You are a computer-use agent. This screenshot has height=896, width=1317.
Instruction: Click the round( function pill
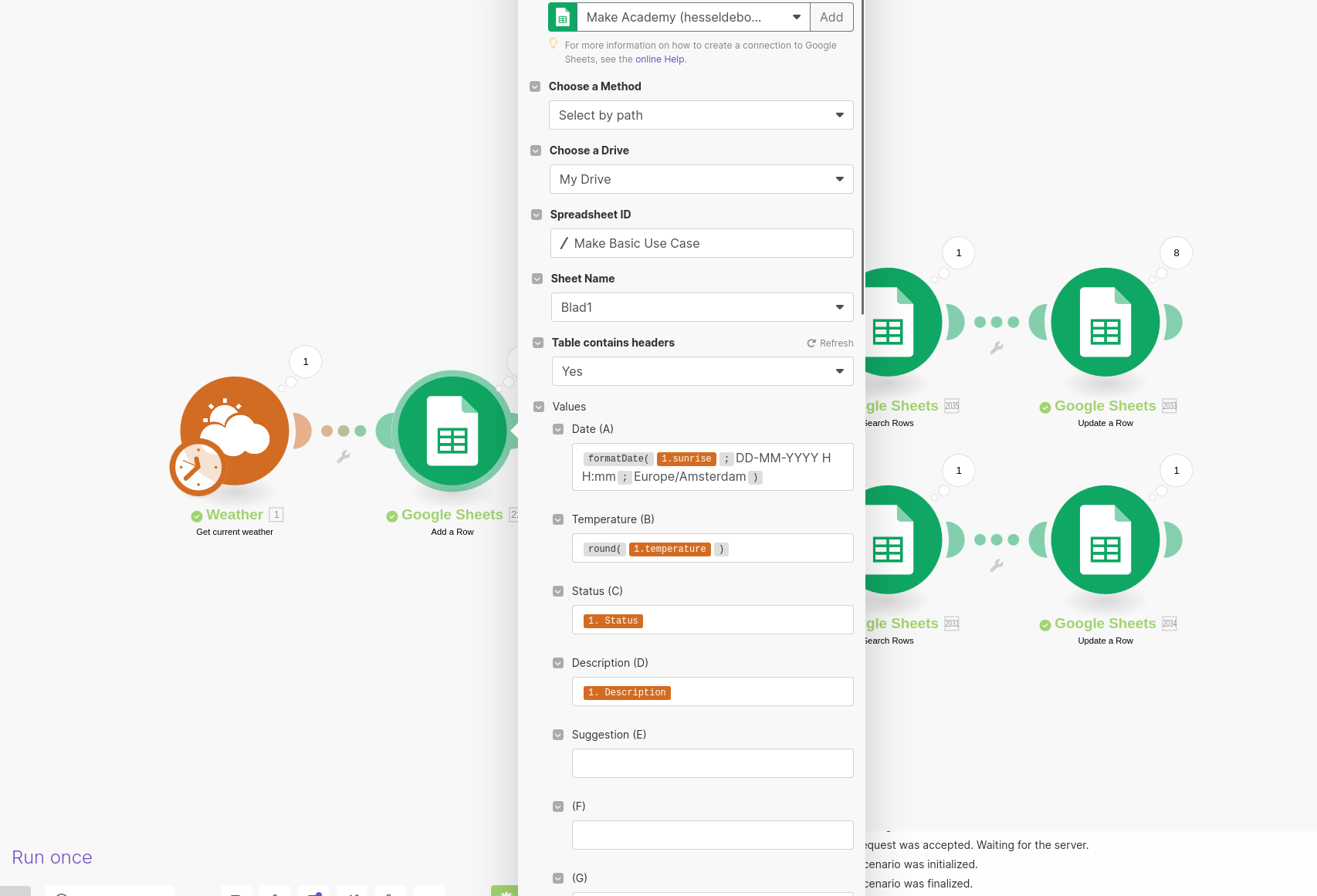coord(604,549)
